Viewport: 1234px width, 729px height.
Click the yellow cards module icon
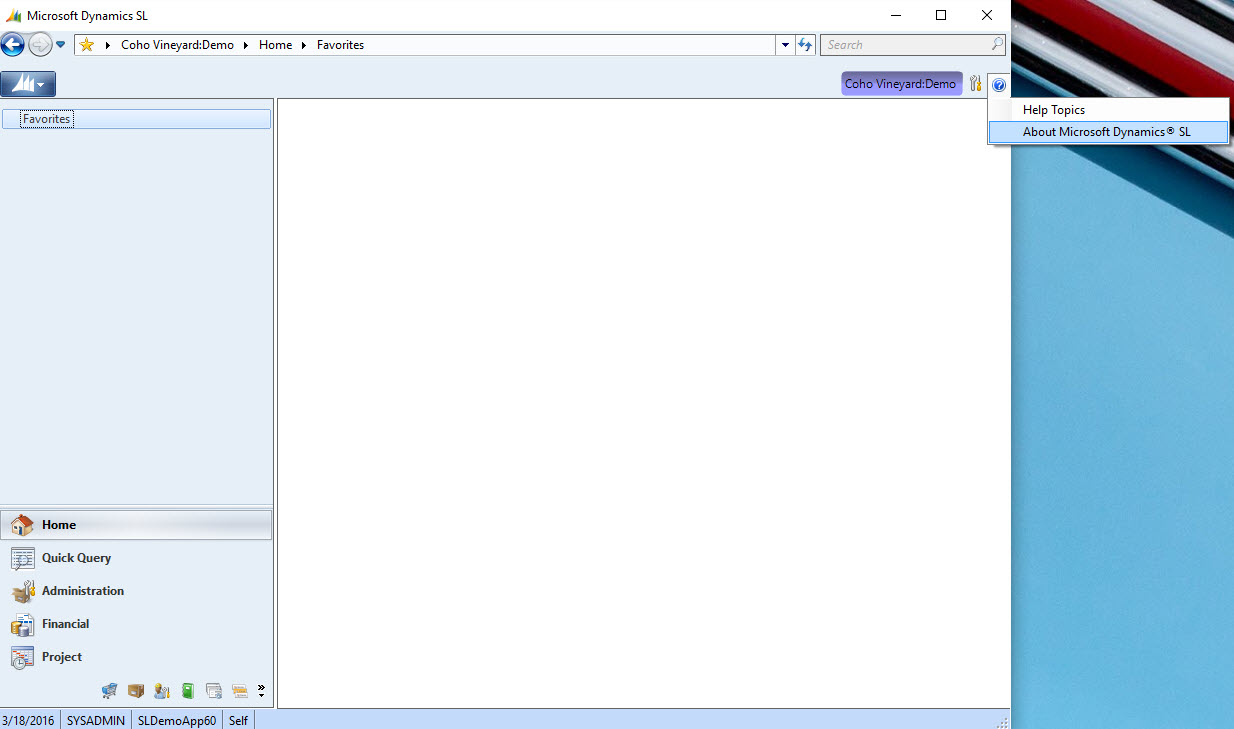pyautogui.click(x=239, y=690)
